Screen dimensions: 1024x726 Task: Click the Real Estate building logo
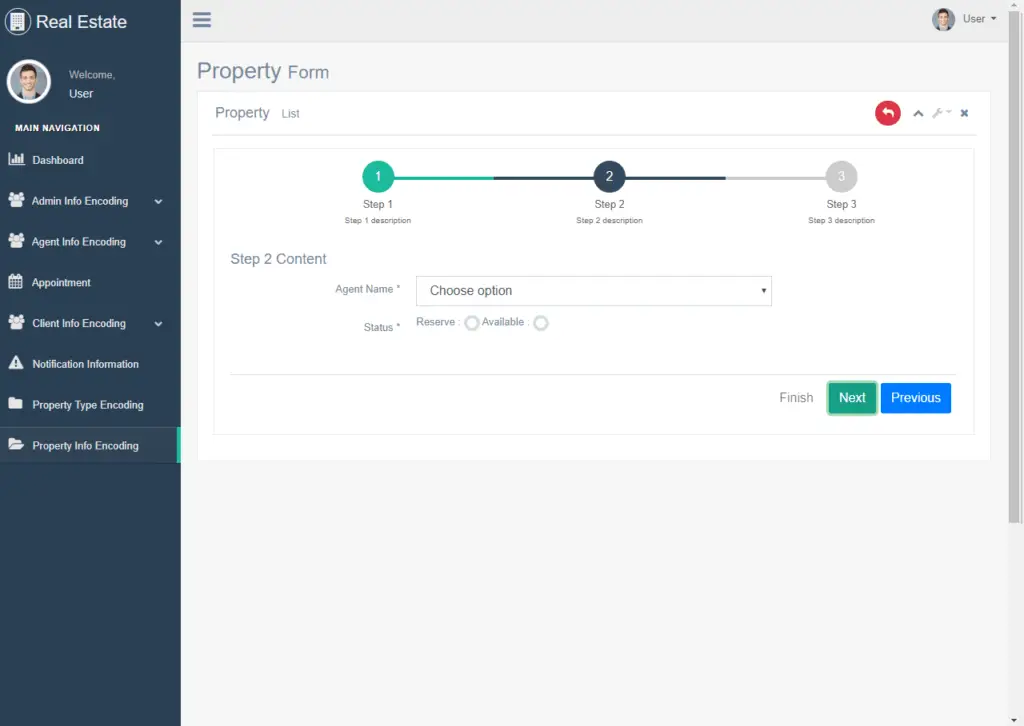click(x=18, y=22)
